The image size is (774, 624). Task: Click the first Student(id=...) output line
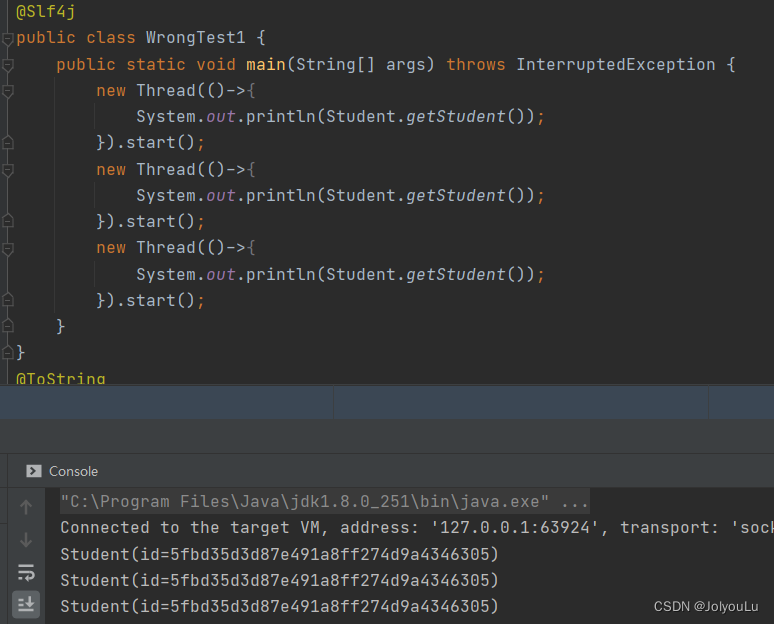point(279,554)
